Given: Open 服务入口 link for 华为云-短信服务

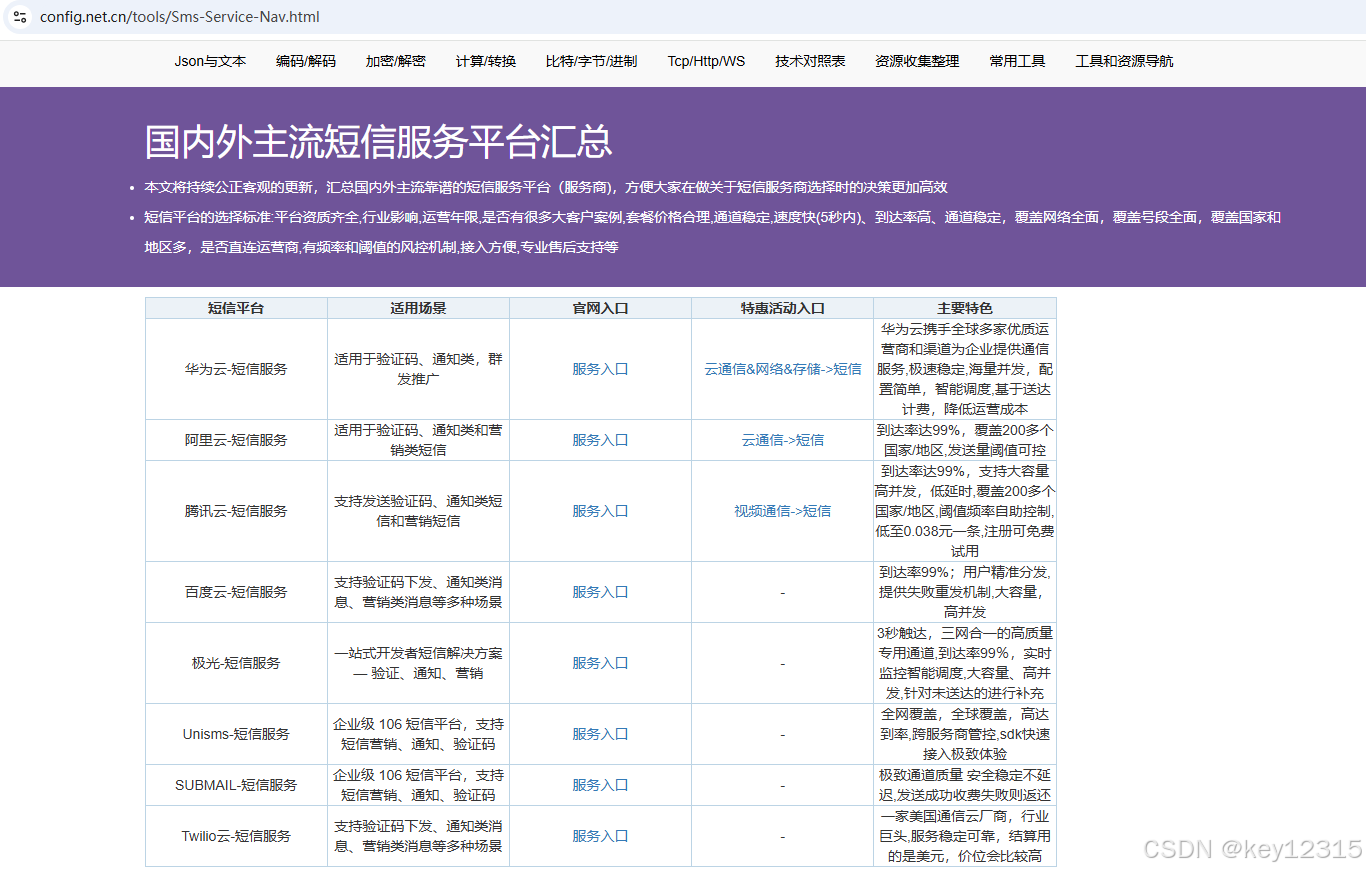Looking at the screenshot, I should (600, 369).
